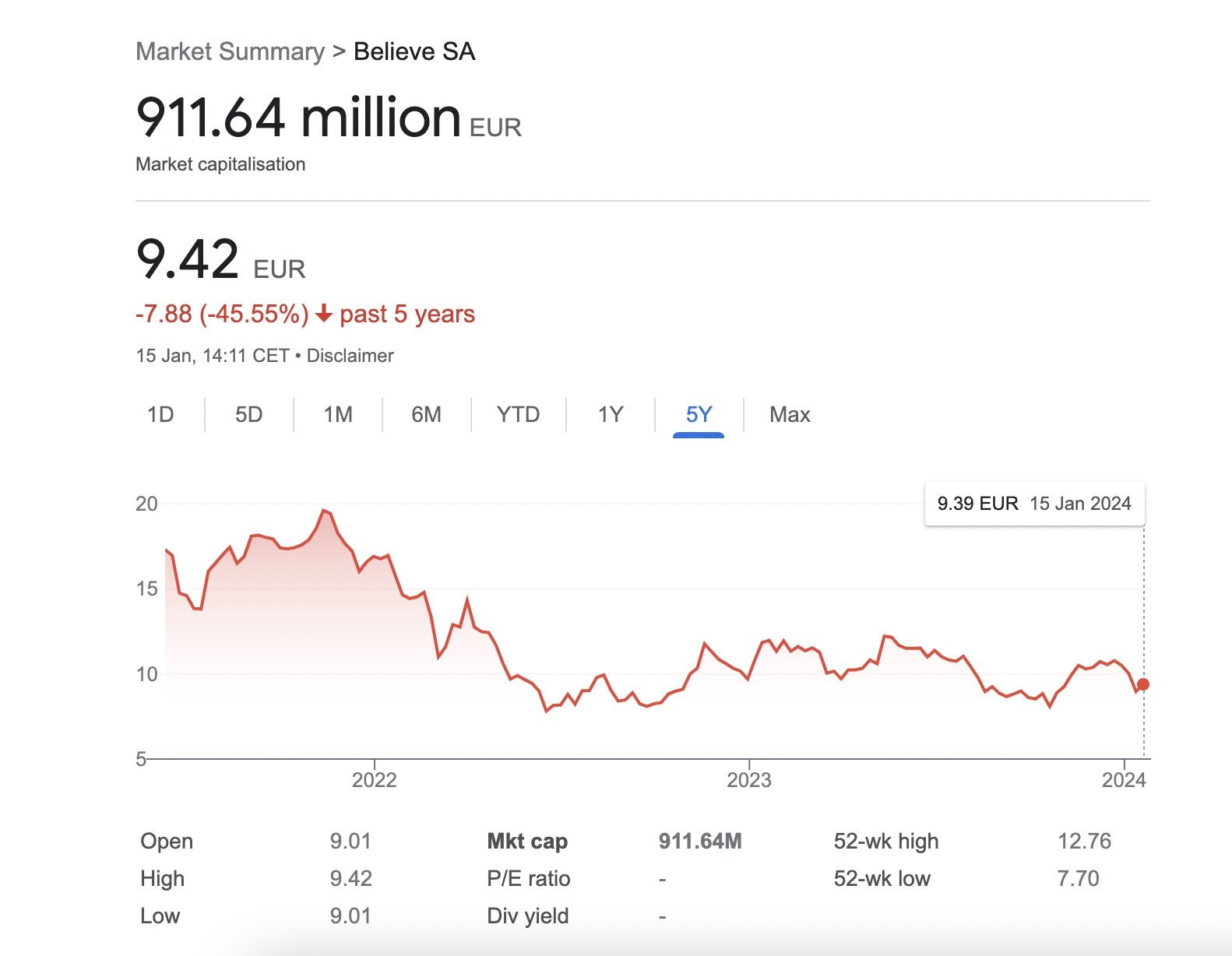Open the Max time range tab
This screenshot has width=1232, height=956.
pos(790,414)
